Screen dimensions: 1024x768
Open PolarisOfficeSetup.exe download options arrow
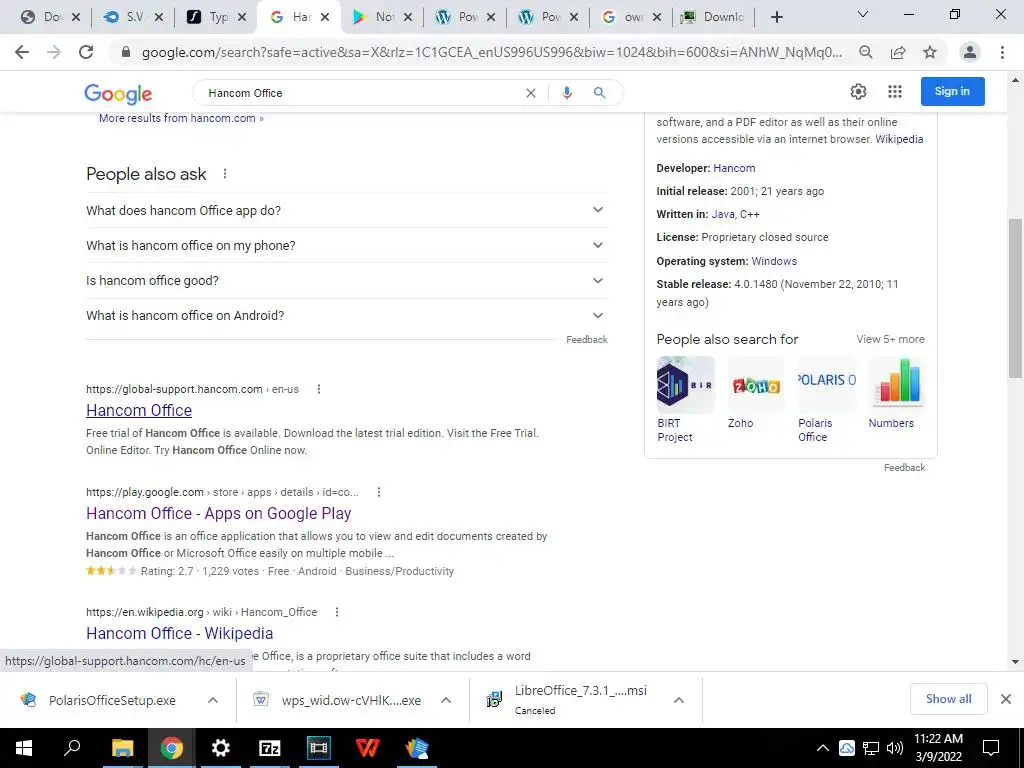tap(213, 700)
